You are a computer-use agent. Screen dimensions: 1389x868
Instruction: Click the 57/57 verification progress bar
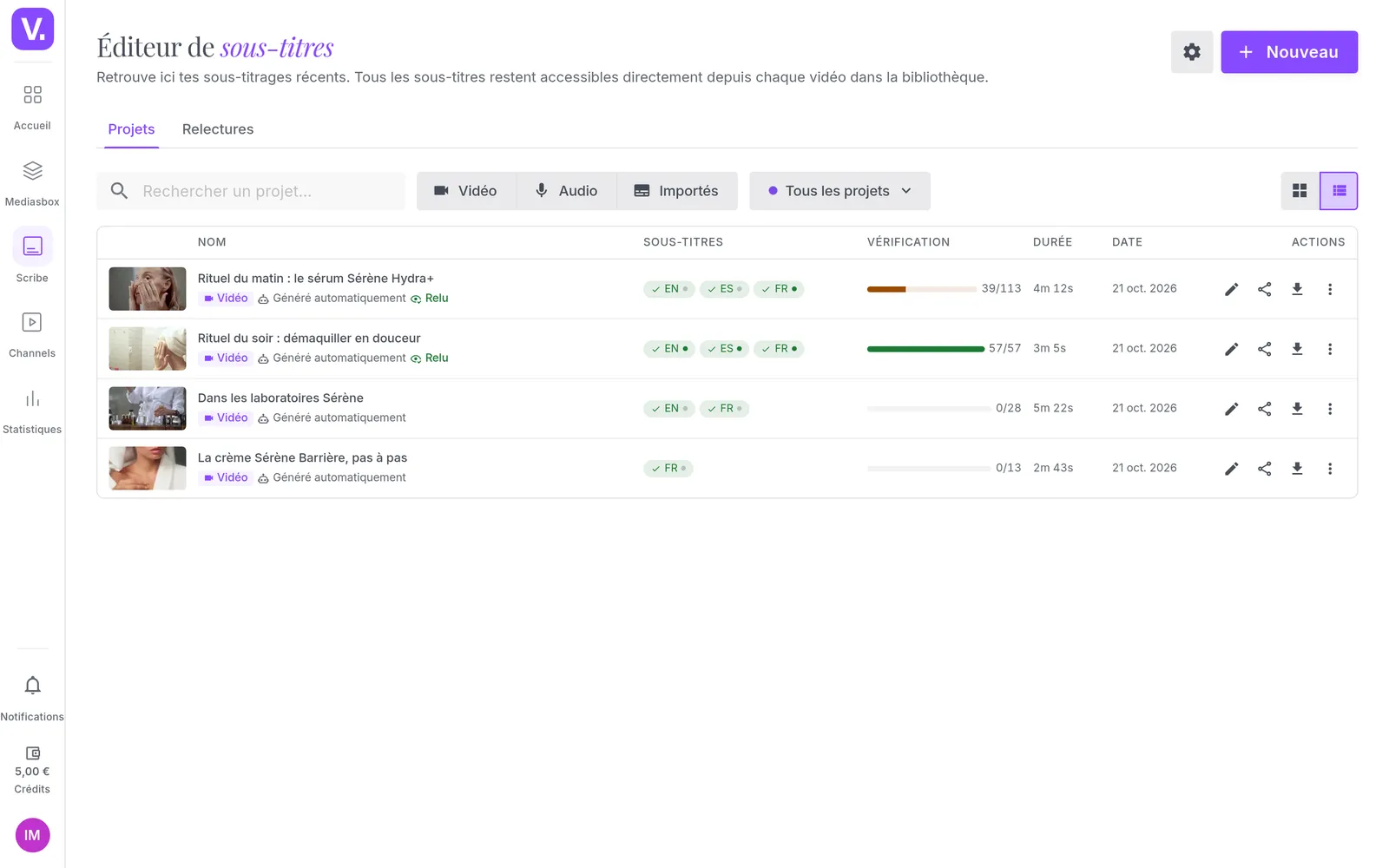(925, 349)
